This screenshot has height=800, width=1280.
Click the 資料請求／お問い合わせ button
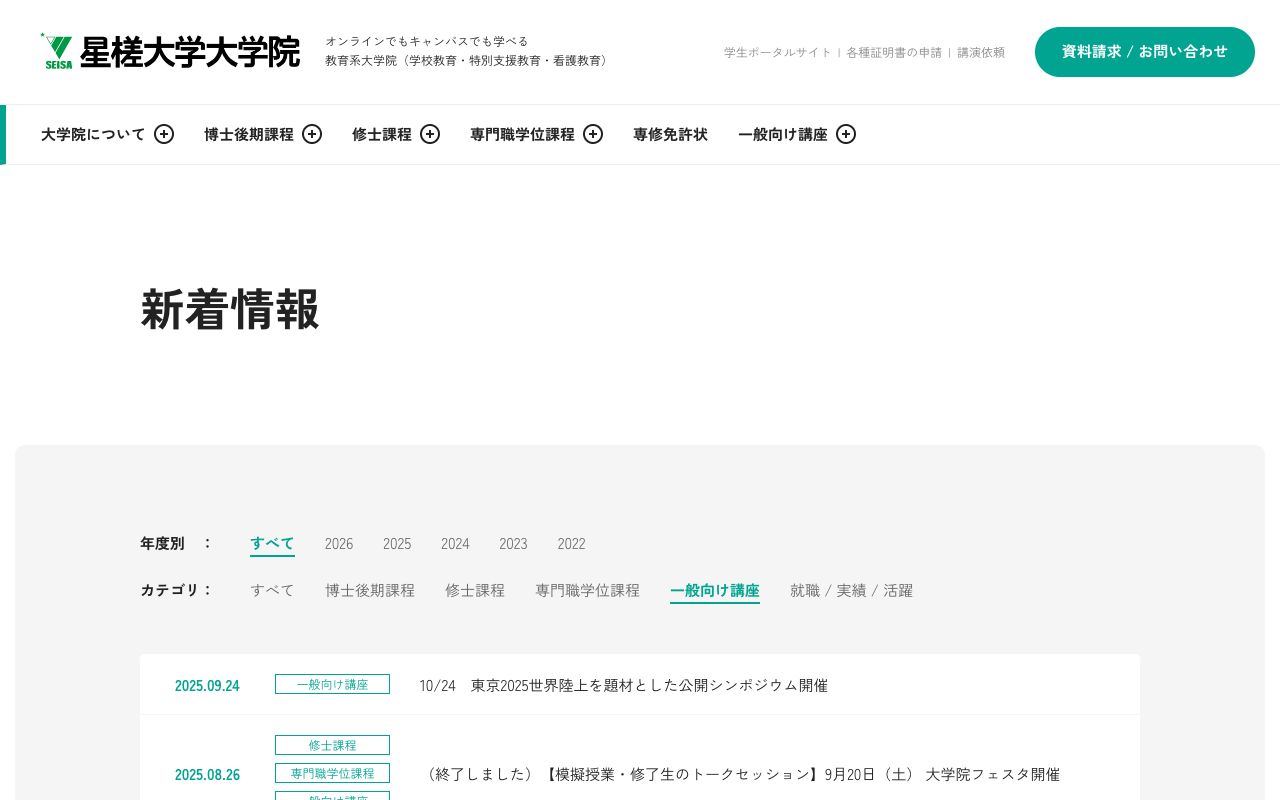[1144, 52]
